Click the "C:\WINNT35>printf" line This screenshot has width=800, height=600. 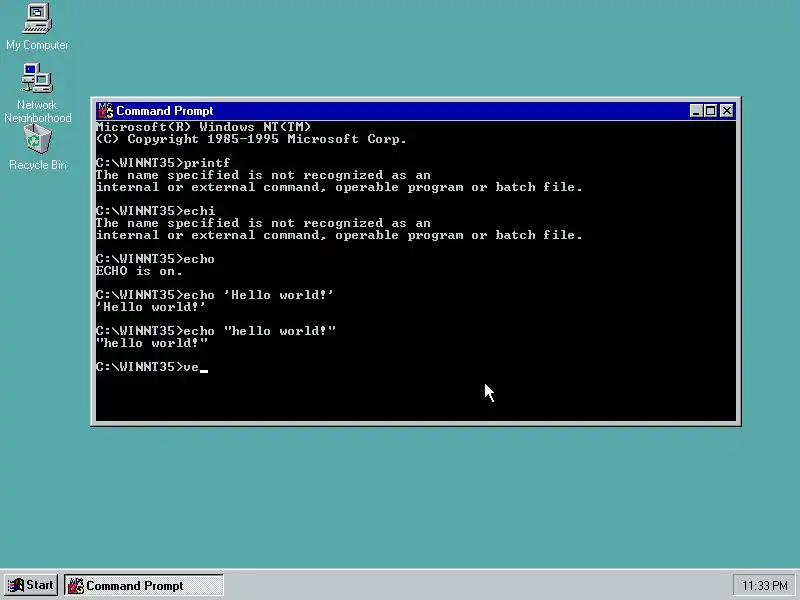163,163
